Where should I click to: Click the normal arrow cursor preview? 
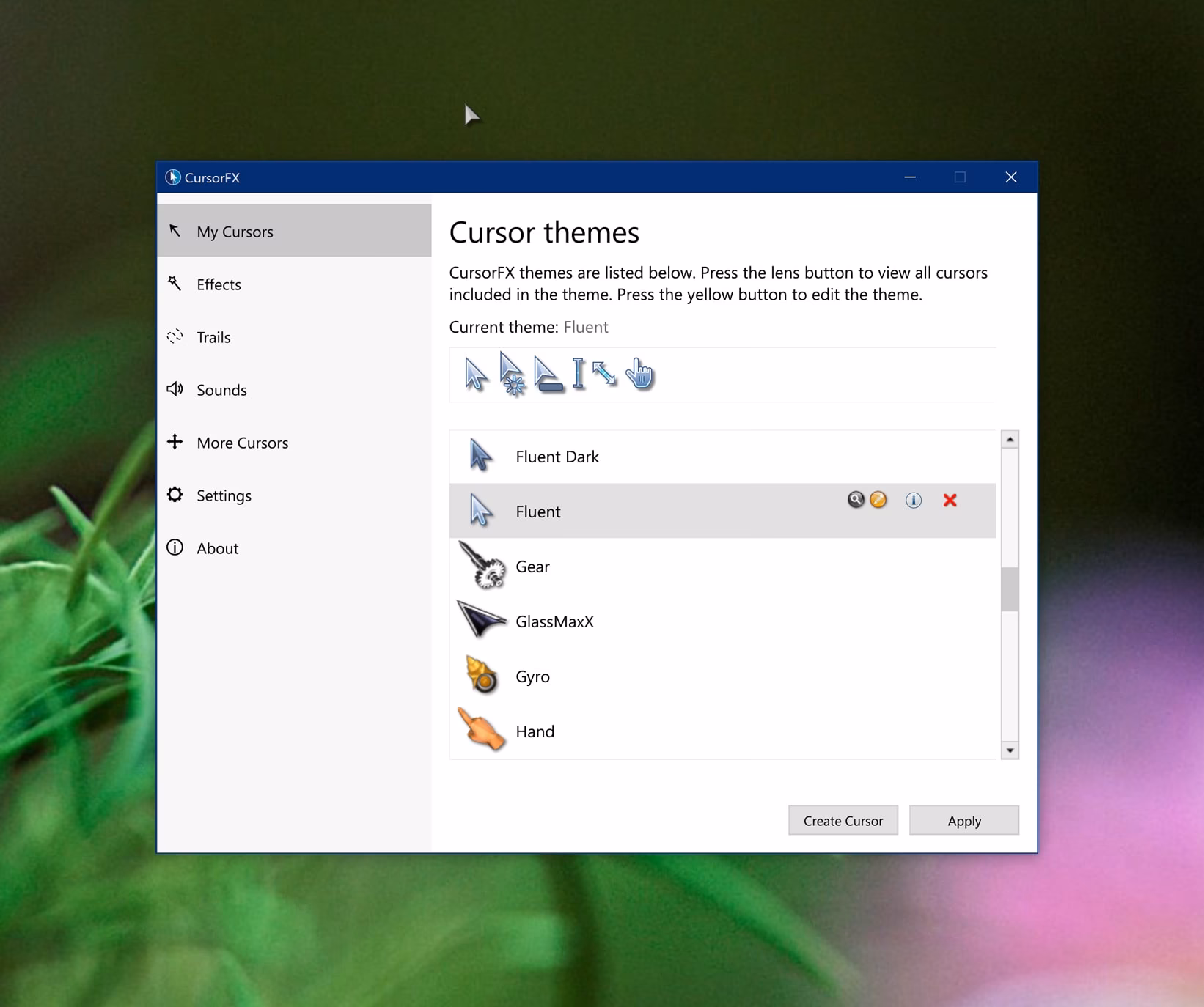tap(475, 374)
